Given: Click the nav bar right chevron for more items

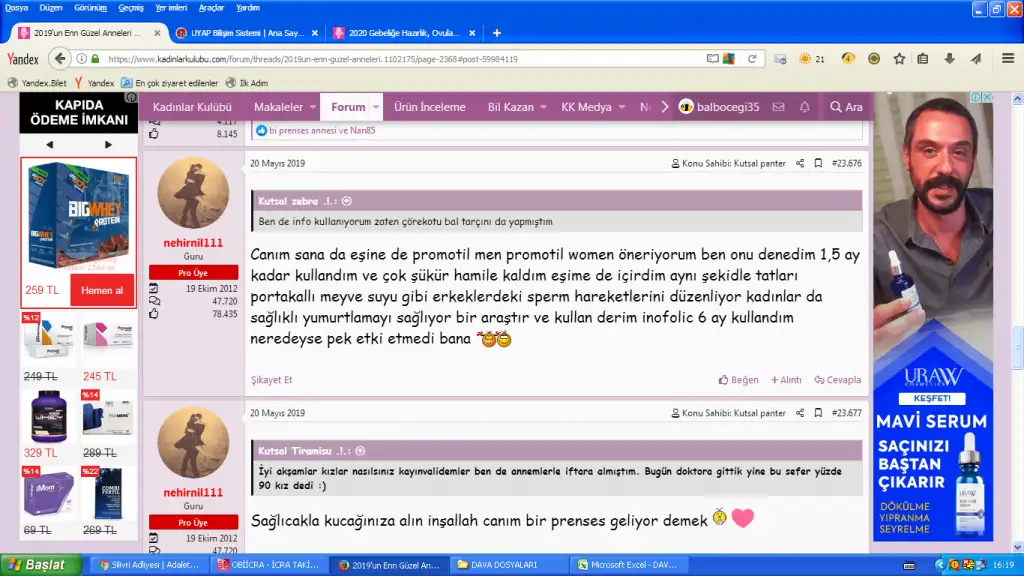Looking at the screenshot, I should [665, 106].
